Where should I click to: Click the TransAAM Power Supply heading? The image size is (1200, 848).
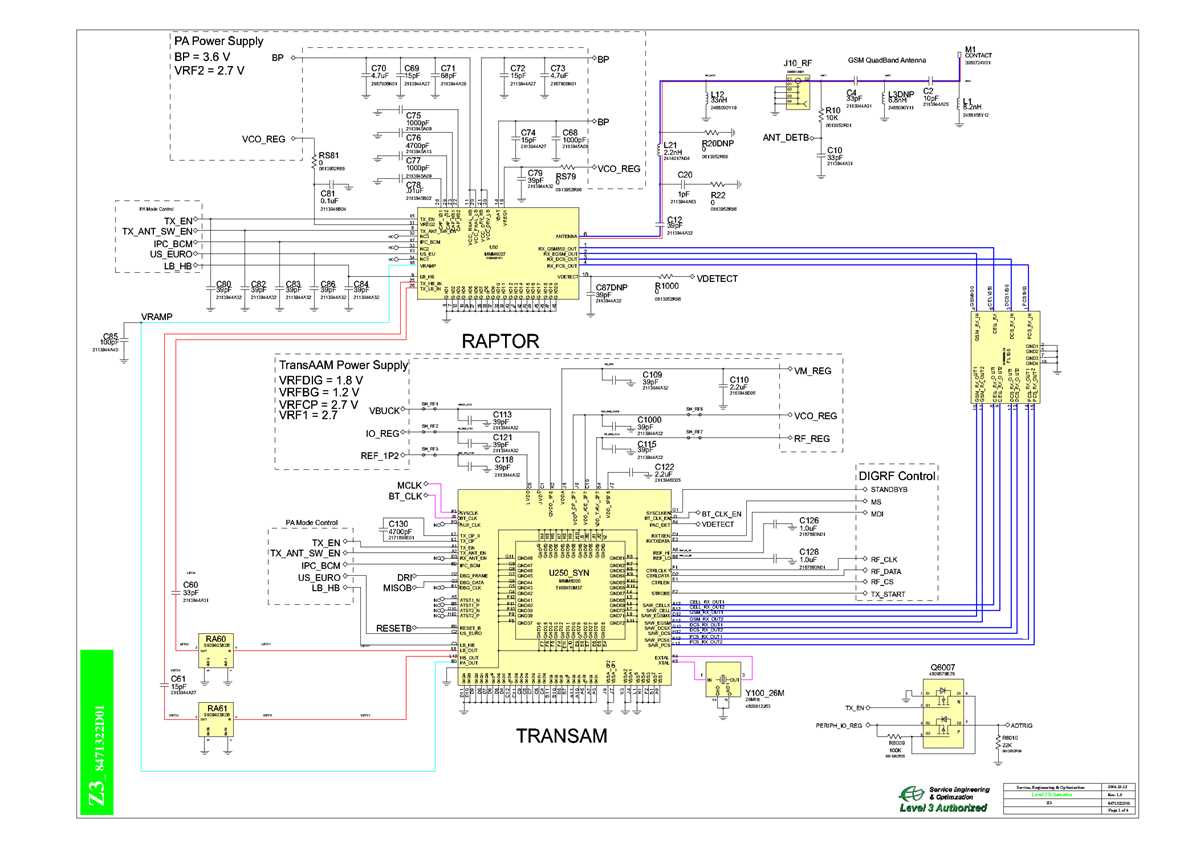pos(343,366)
